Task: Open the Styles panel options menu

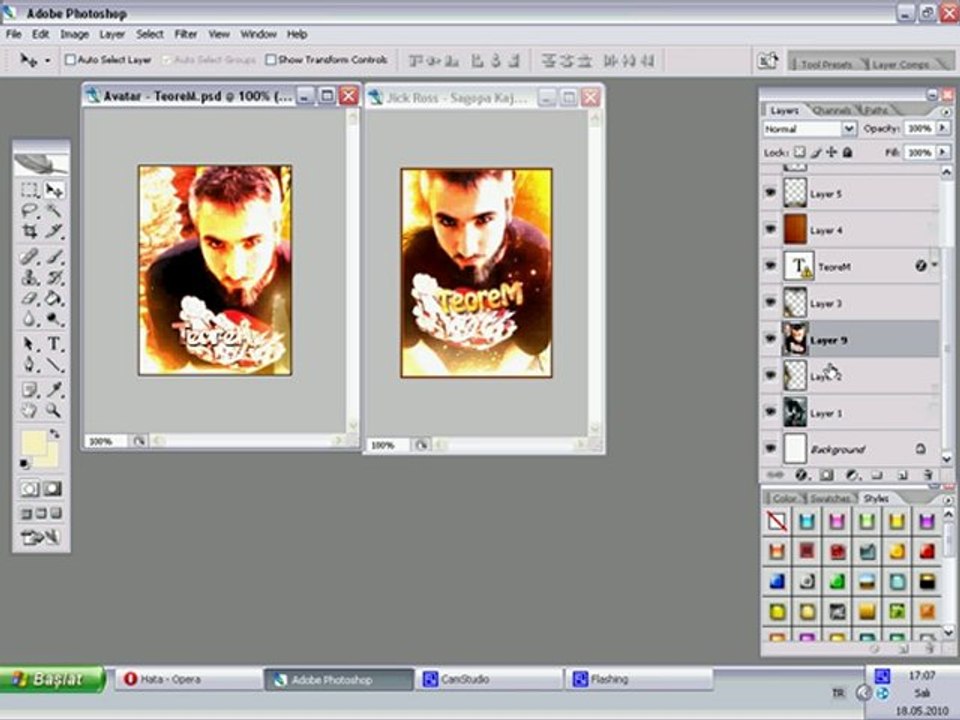Action: 947,500
